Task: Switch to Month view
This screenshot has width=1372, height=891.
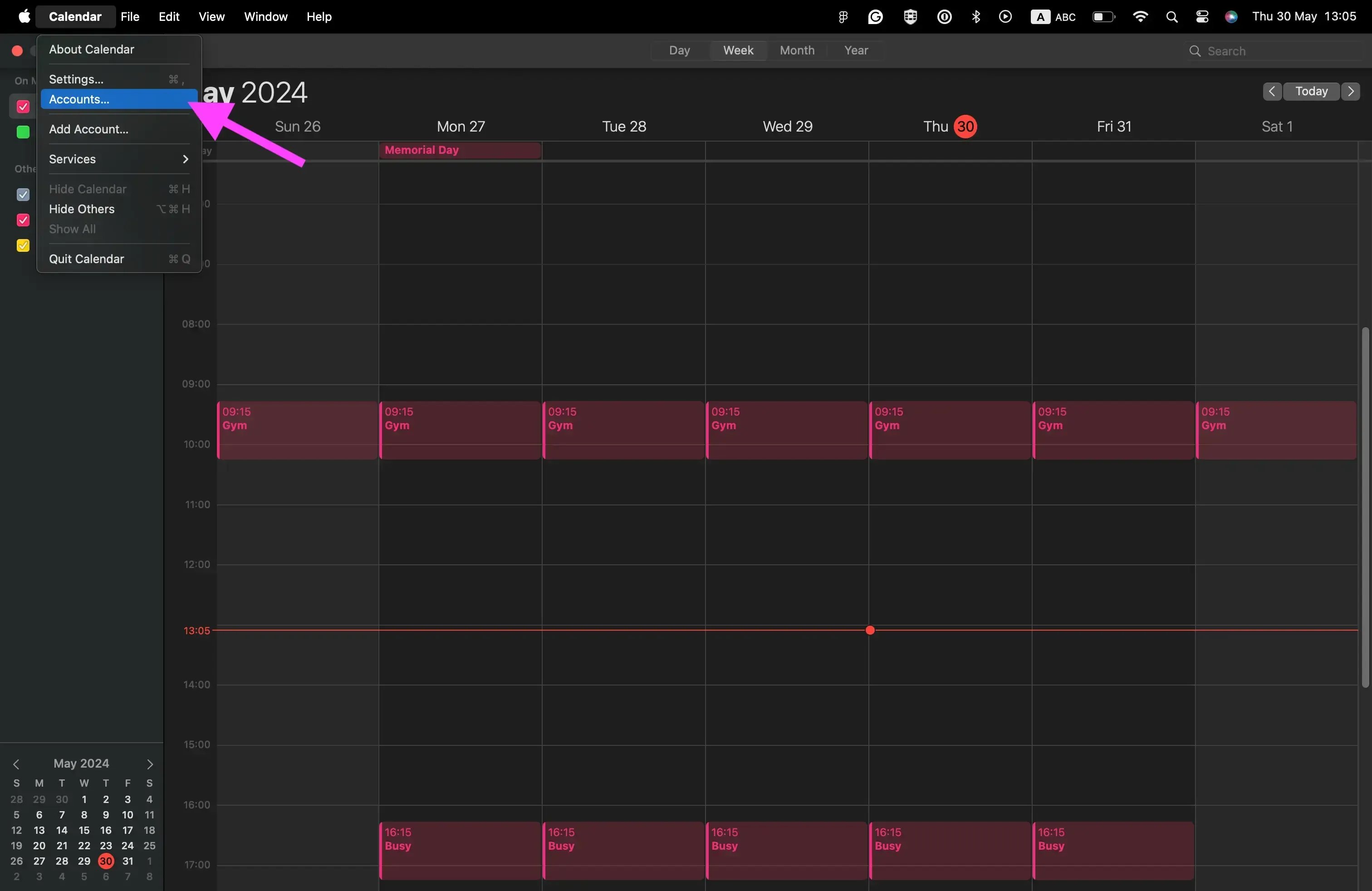Action: pos(797,51)
